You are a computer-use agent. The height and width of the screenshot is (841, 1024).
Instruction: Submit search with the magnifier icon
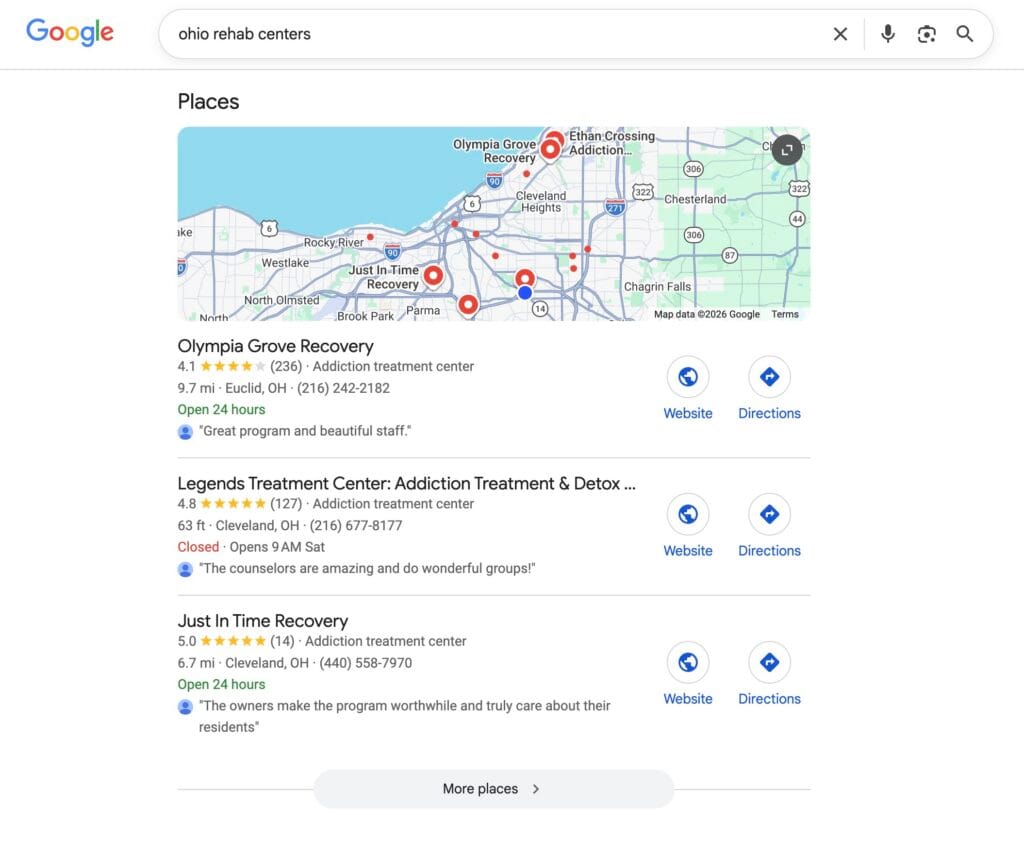tap(965, 34)
